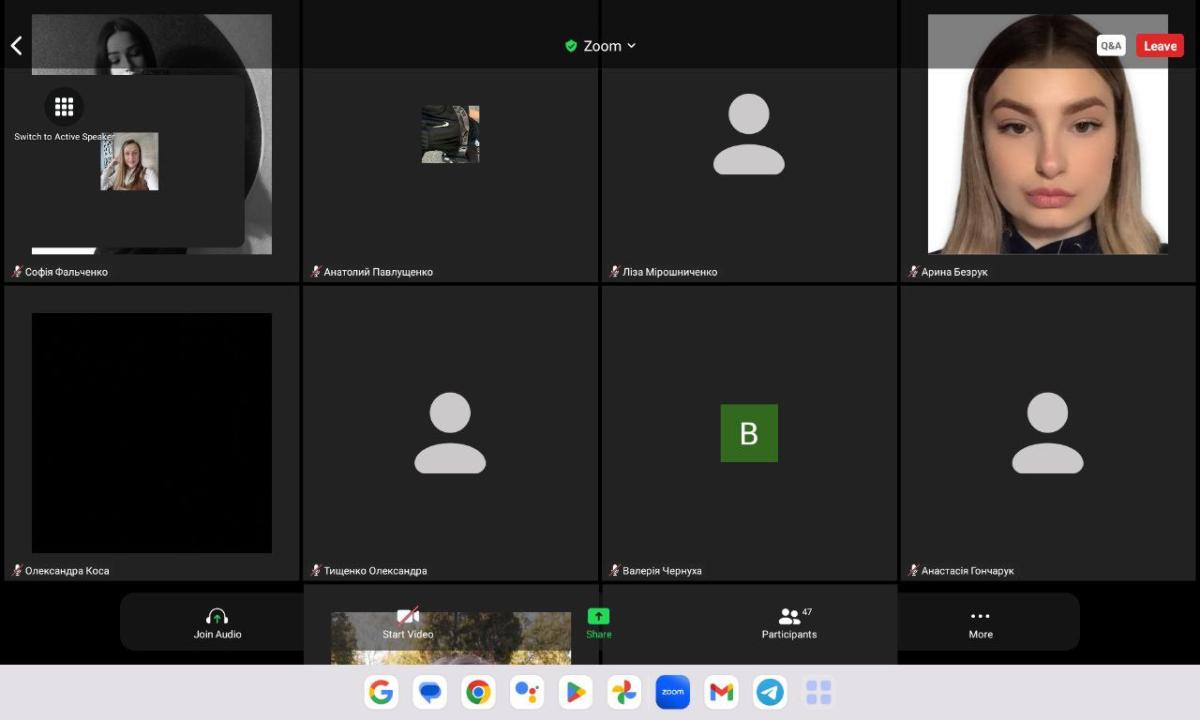Launch Telegram from the dock
Image resolution: width=1200 pixels, height=720 pixels.
770,692
